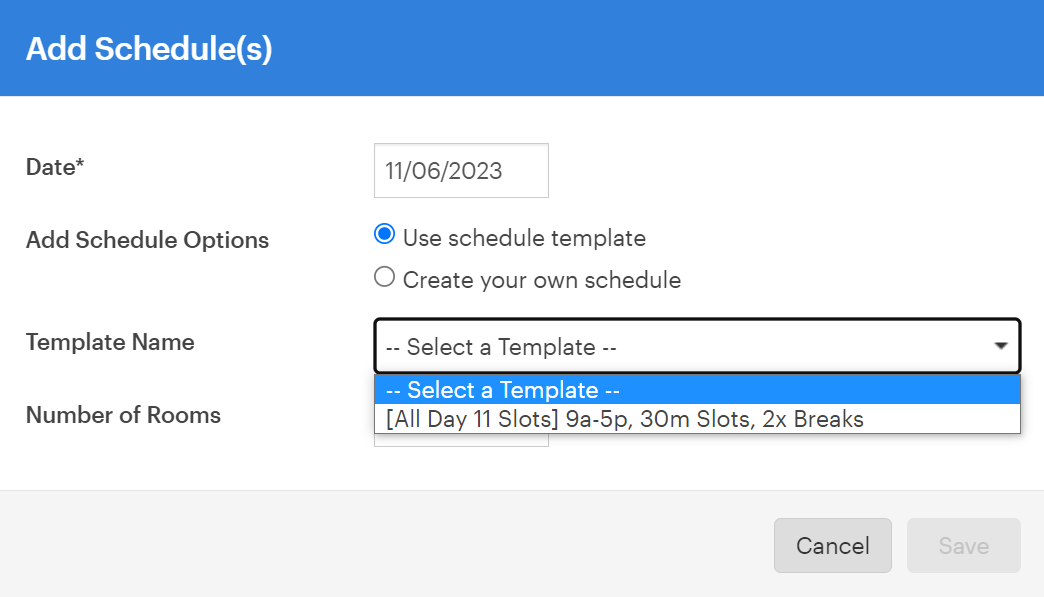Click the Use schedule template label text
The height and width of the screenshot is (597, 1044).
point(524,238)
